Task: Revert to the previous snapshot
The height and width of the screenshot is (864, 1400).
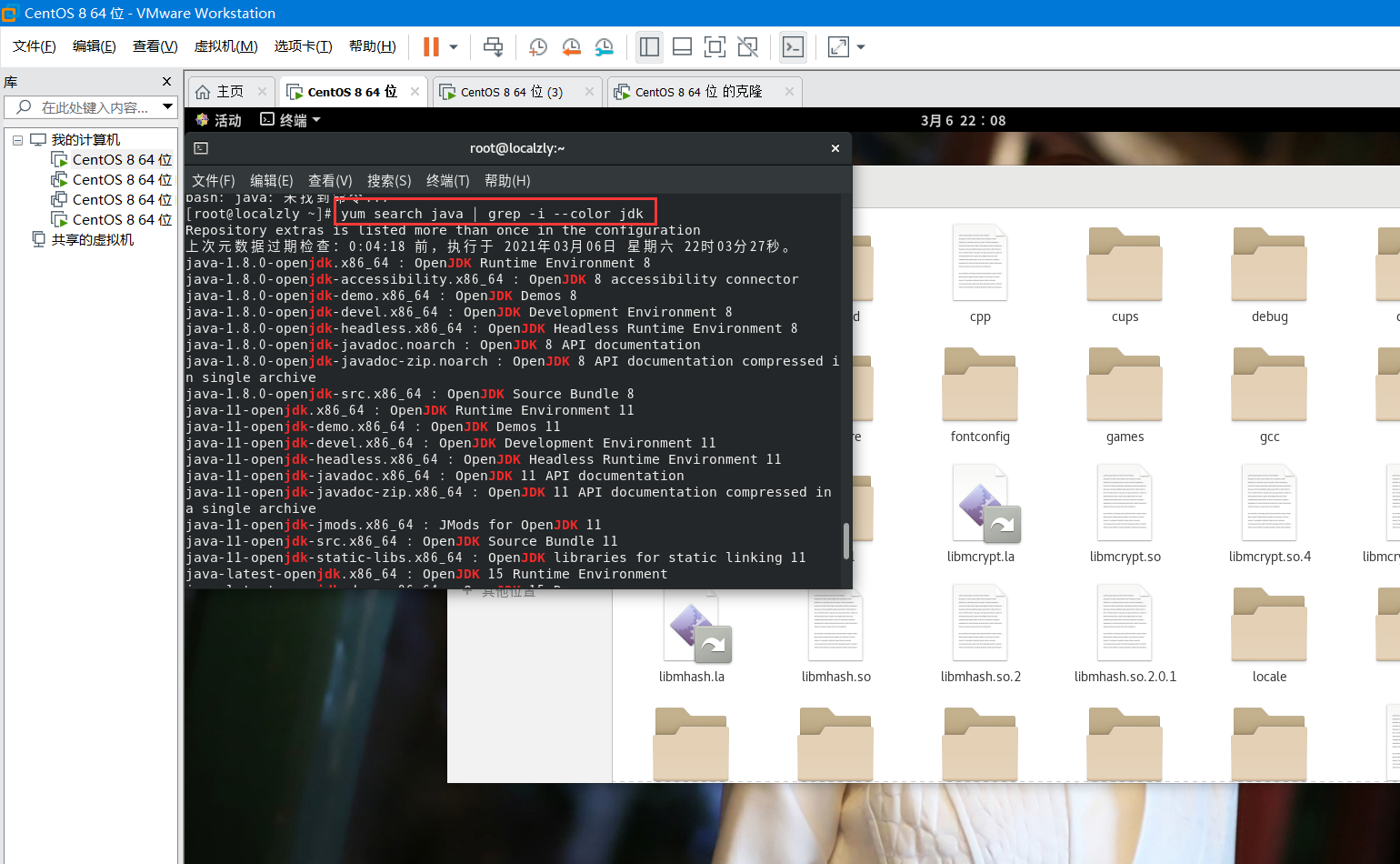Action: pos(571,46)
